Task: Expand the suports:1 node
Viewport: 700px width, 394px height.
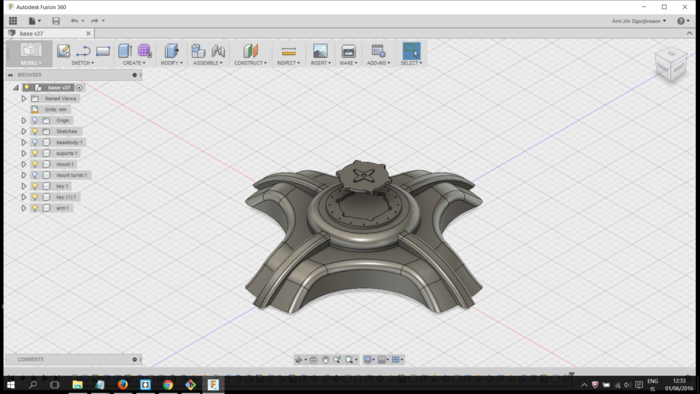Action: tap(24, 153)
